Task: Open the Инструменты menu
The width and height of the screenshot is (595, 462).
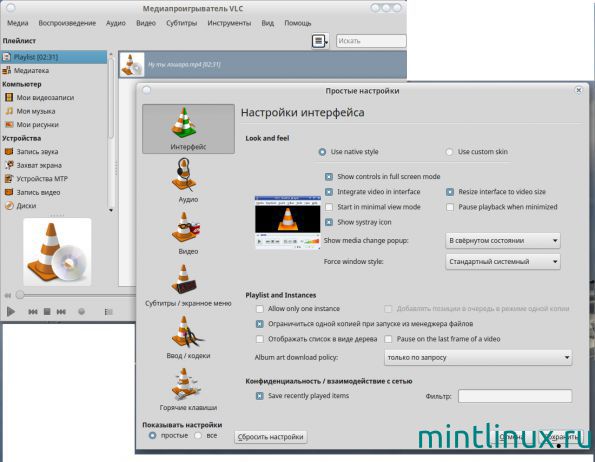Action: pos(229,23)
